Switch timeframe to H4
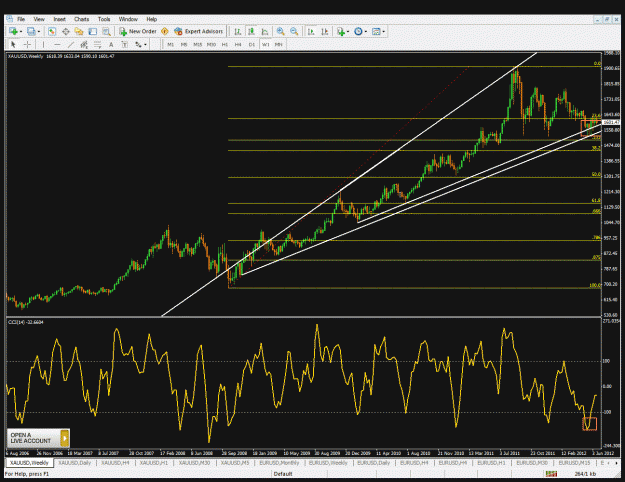 coord(238,44)
